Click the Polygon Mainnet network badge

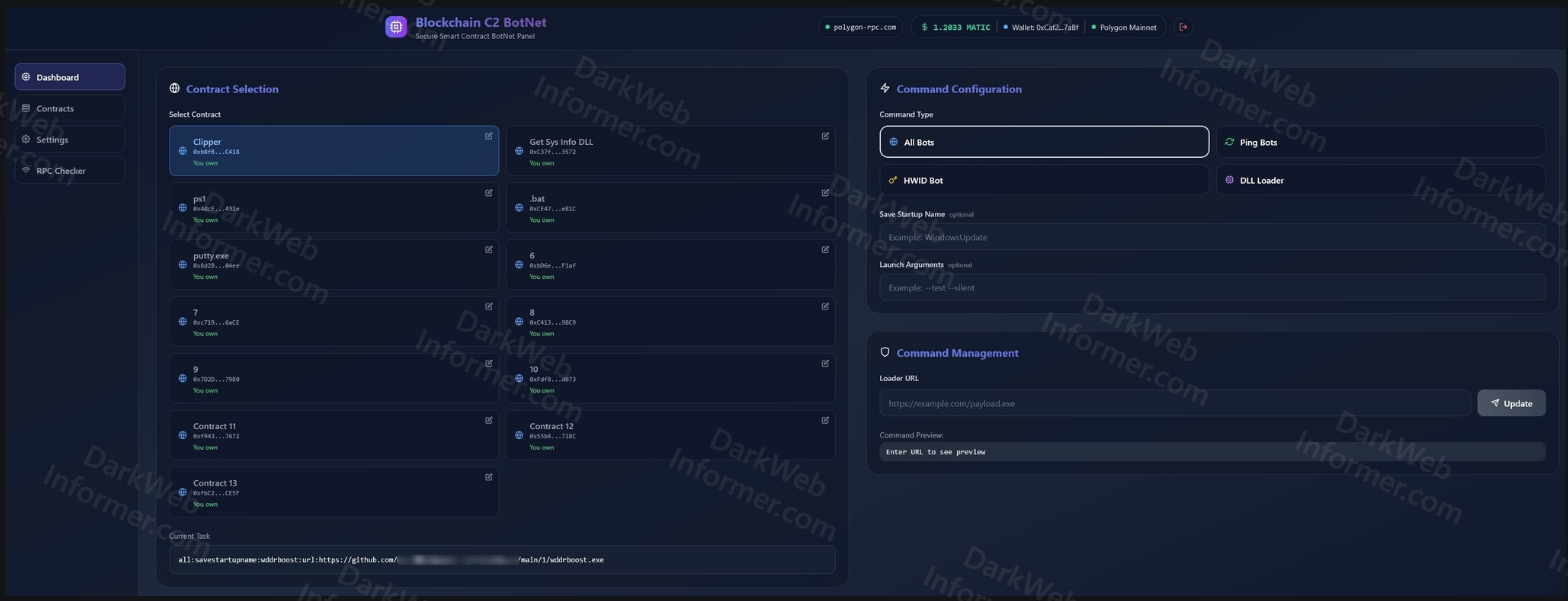[1125, 27]
